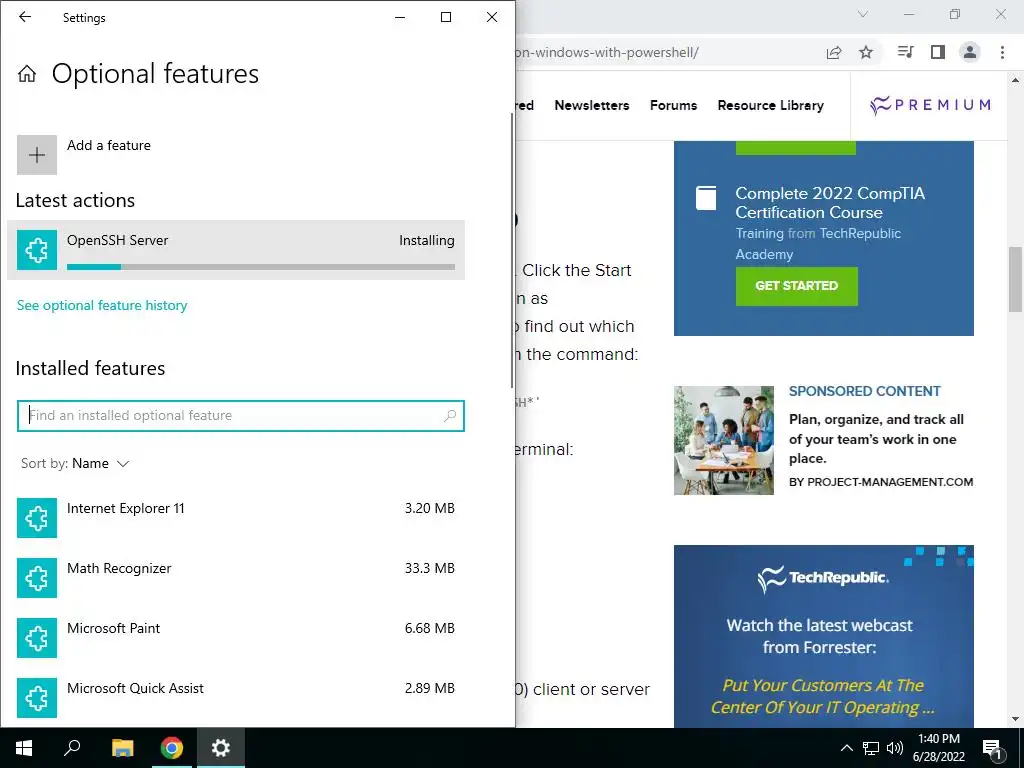Open the Chrome profile avatar

pos(970,52)
